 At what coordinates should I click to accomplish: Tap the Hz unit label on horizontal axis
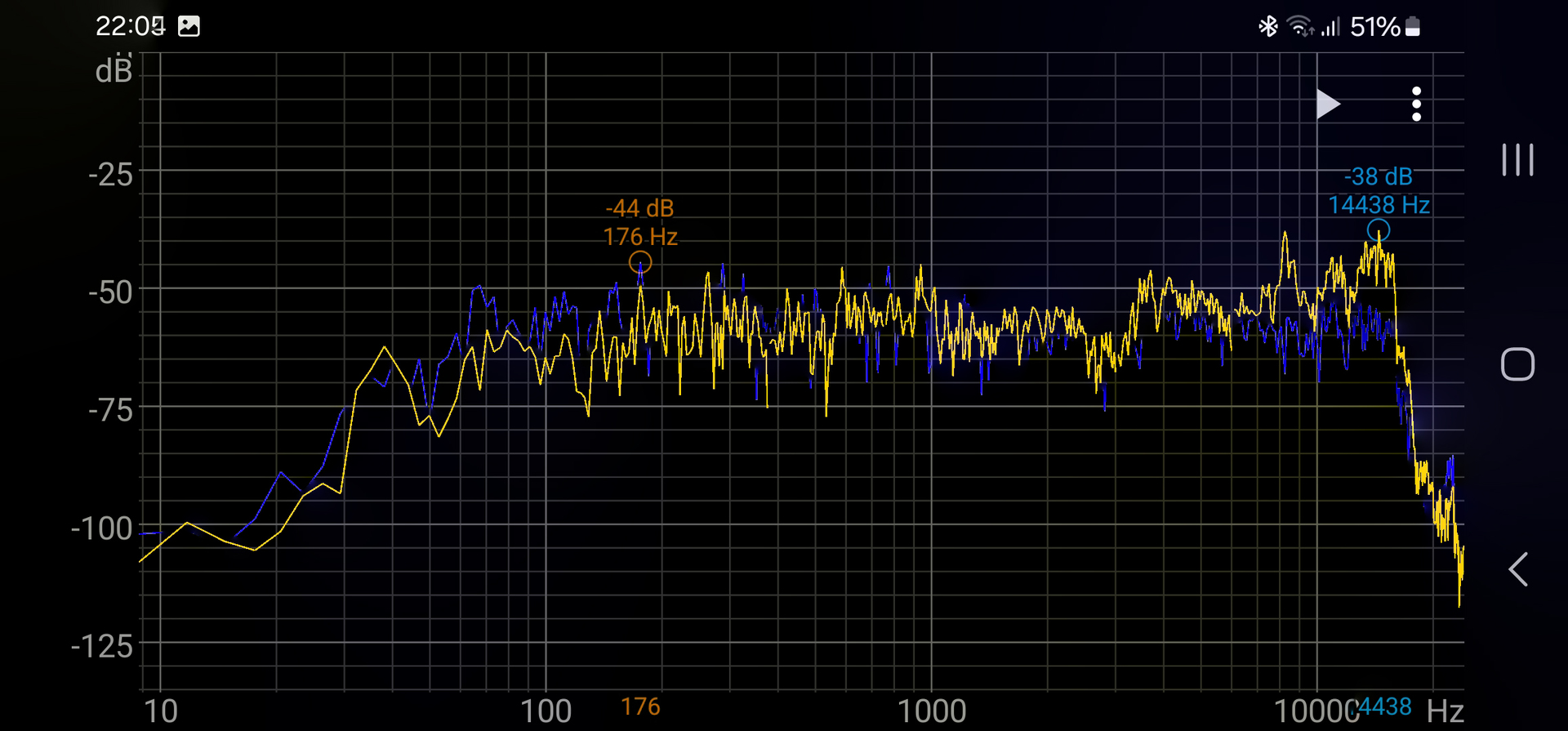pos(1445,711)
